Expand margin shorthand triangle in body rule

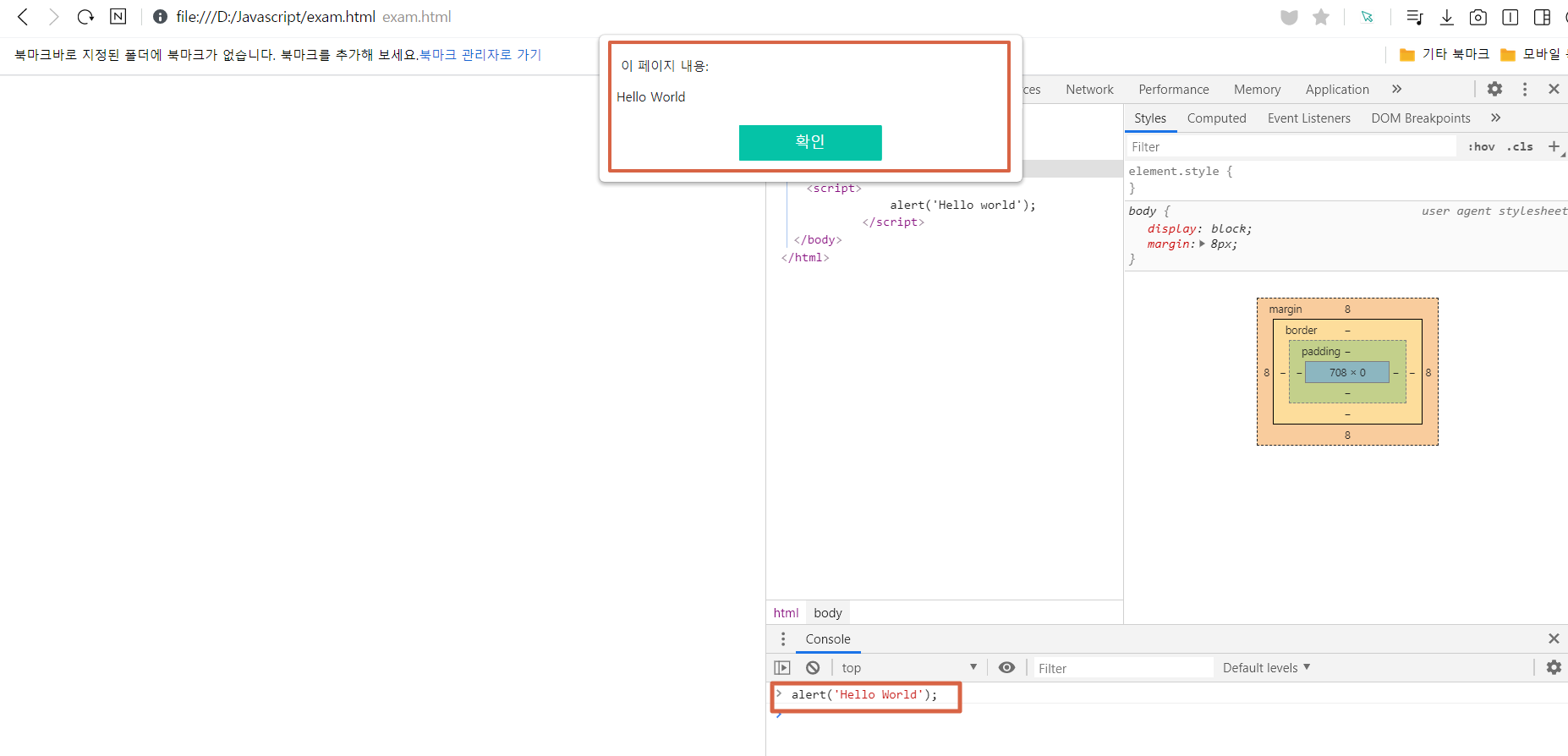pos(1203,244)
